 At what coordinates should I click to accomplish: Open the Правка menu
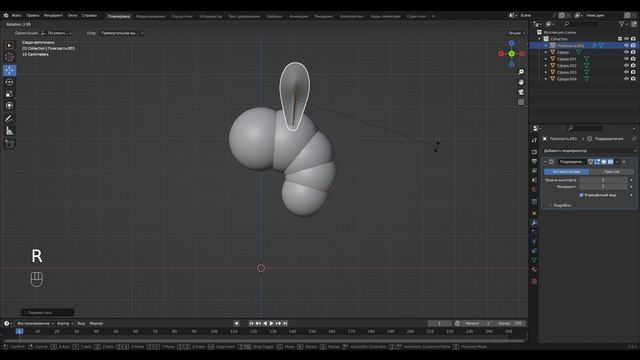tap(33, 16)
